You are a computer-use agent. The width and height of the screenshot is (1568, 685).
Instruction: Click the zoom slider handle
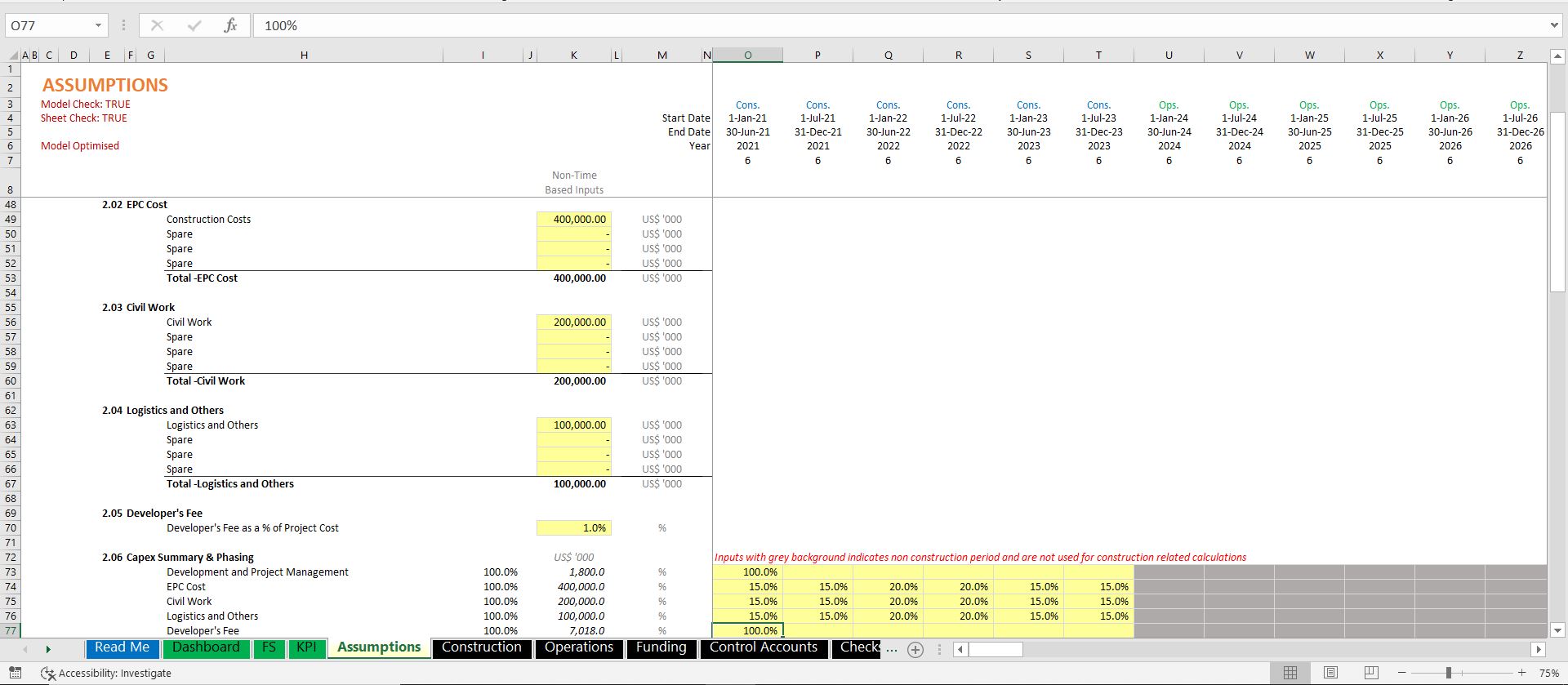coord(1448,673)
